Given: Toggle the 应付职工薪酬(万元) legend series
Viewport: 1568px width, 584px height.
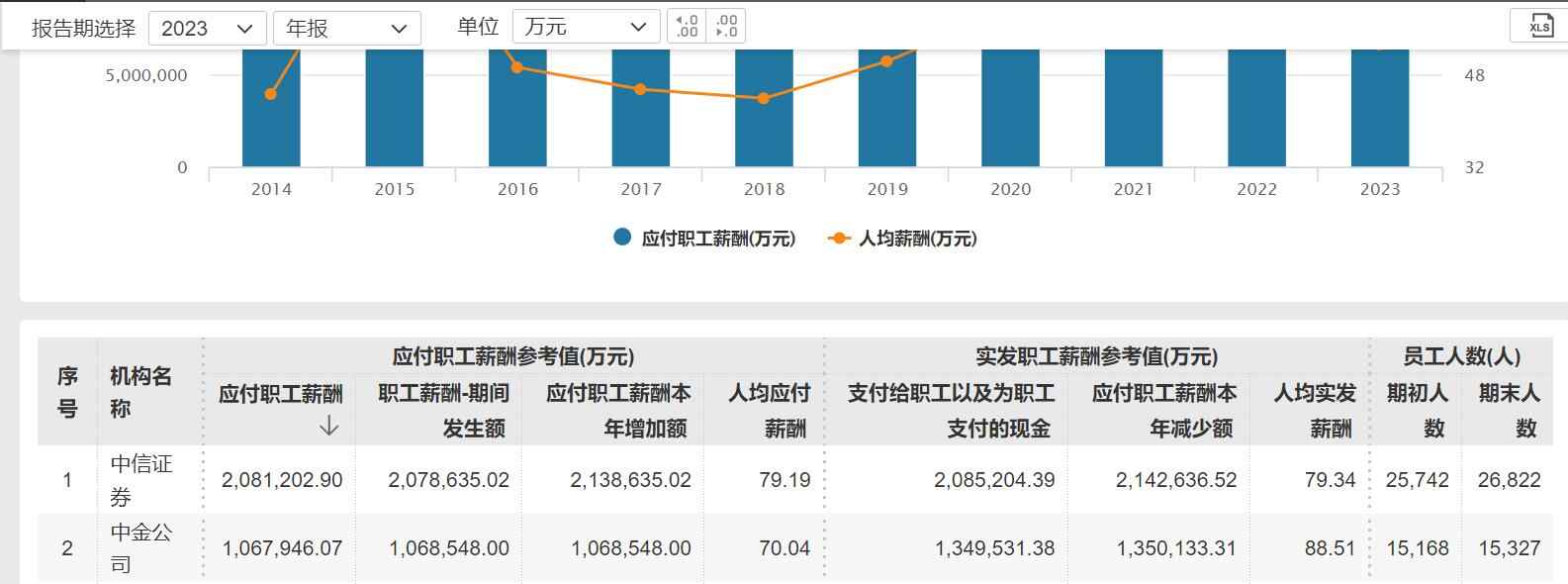Looking at the screenshot, I should [x=704, y=239].
